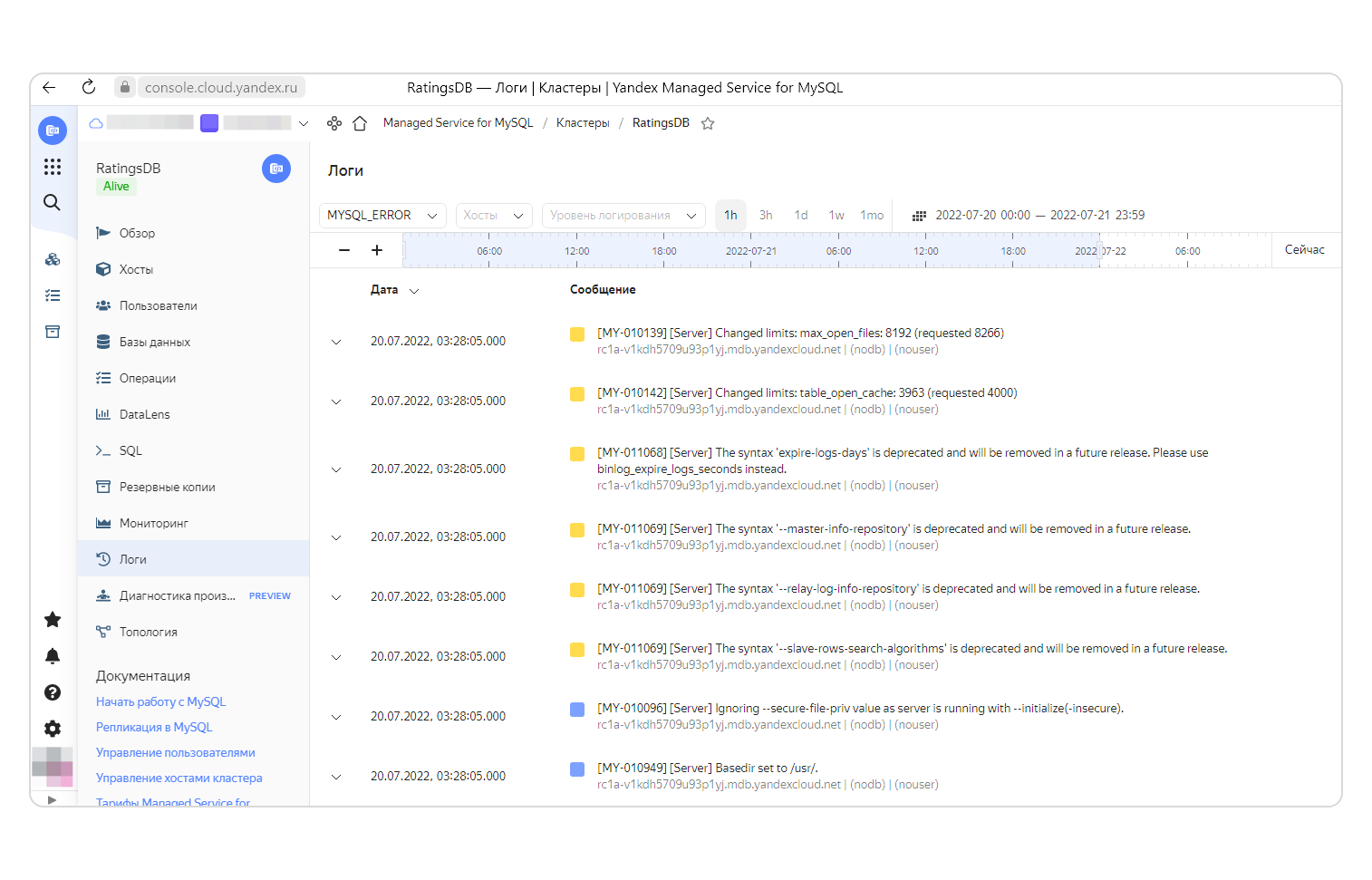The image size is (1372, 880).
Task: Open Хосты in the sidebar
Action: tap(193, 269)
